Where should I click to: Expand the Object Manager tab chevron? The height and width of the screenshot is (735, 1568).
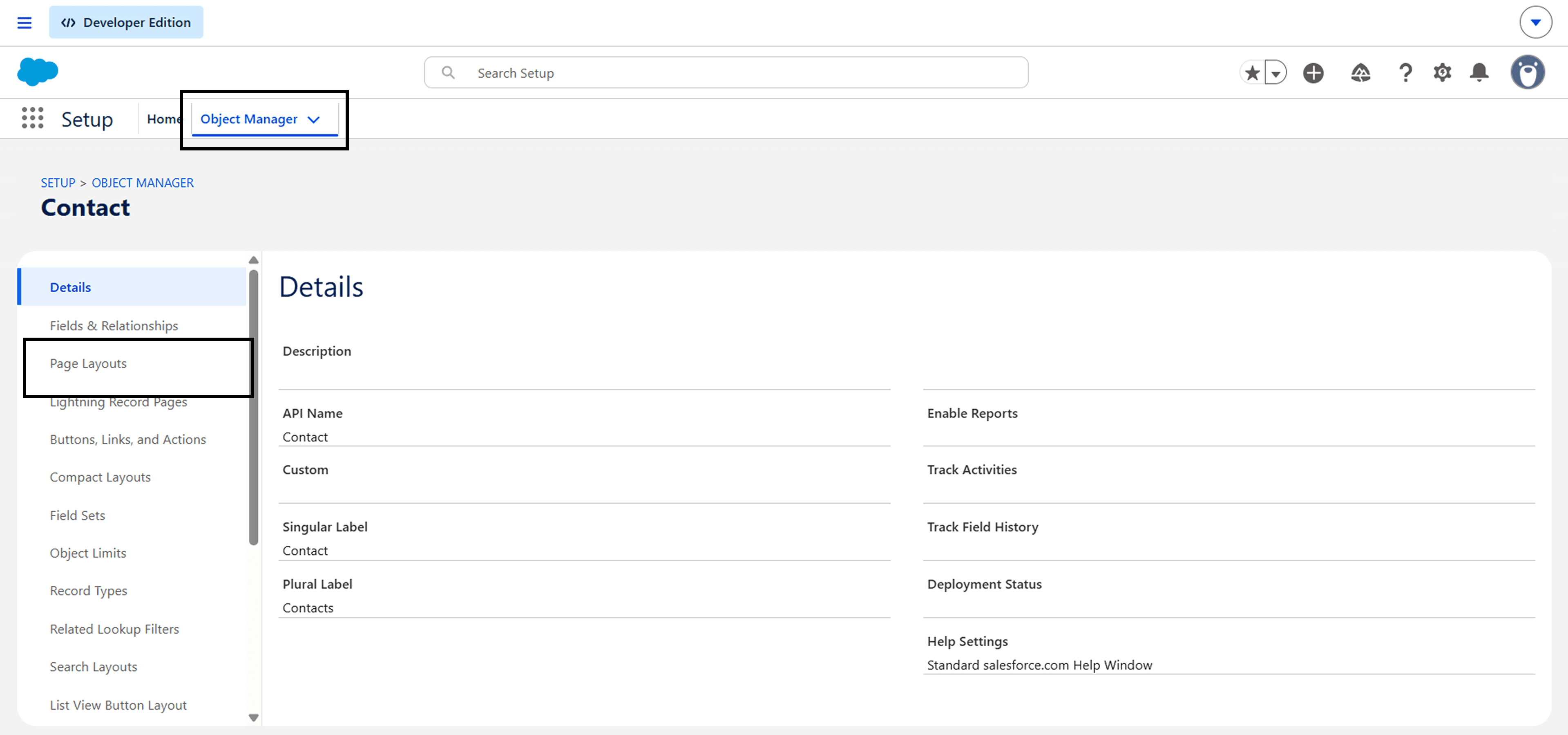pos(313,119)
